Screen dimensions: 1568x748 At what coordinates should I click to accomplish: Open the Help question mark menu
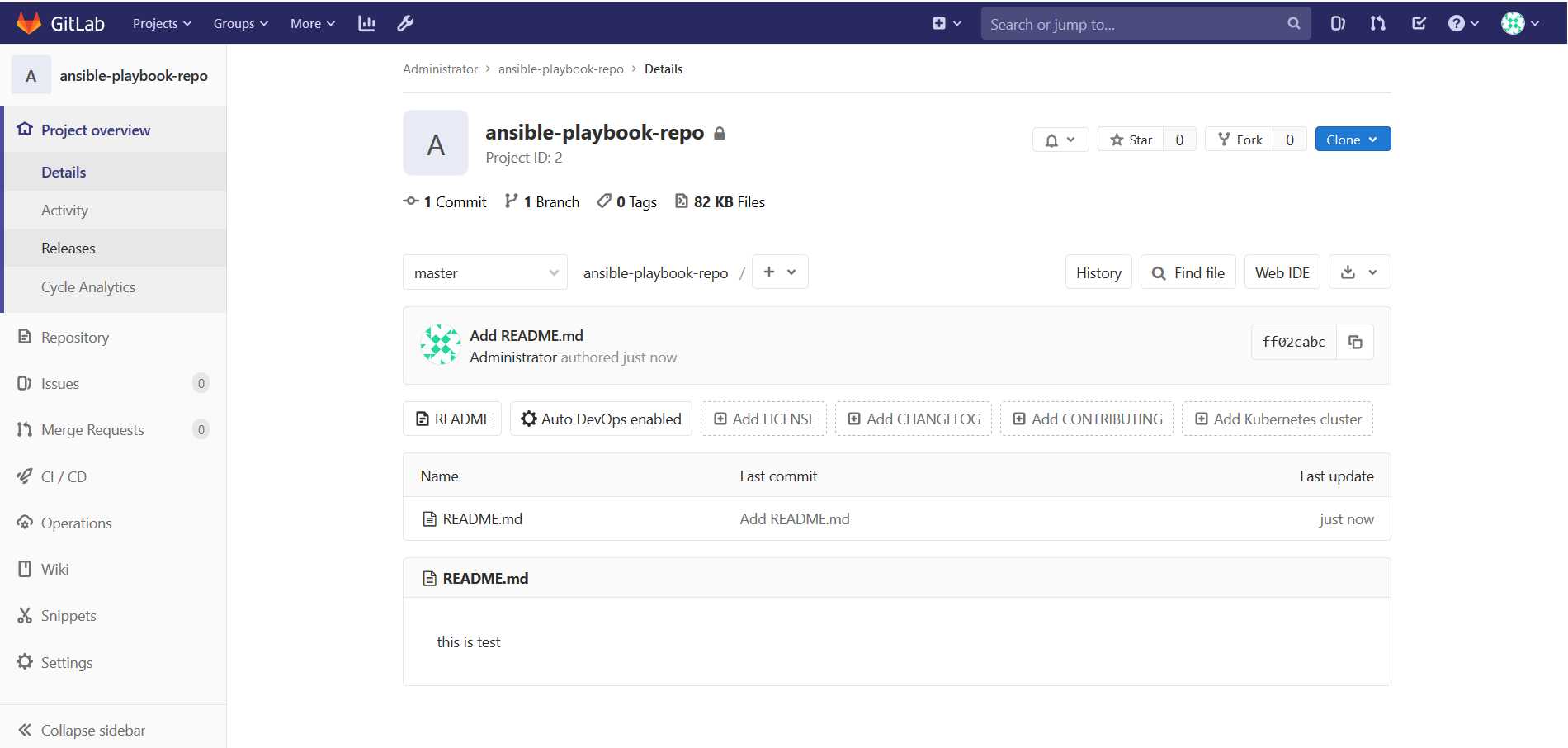pyautogui.click(x=1463, y=23)
